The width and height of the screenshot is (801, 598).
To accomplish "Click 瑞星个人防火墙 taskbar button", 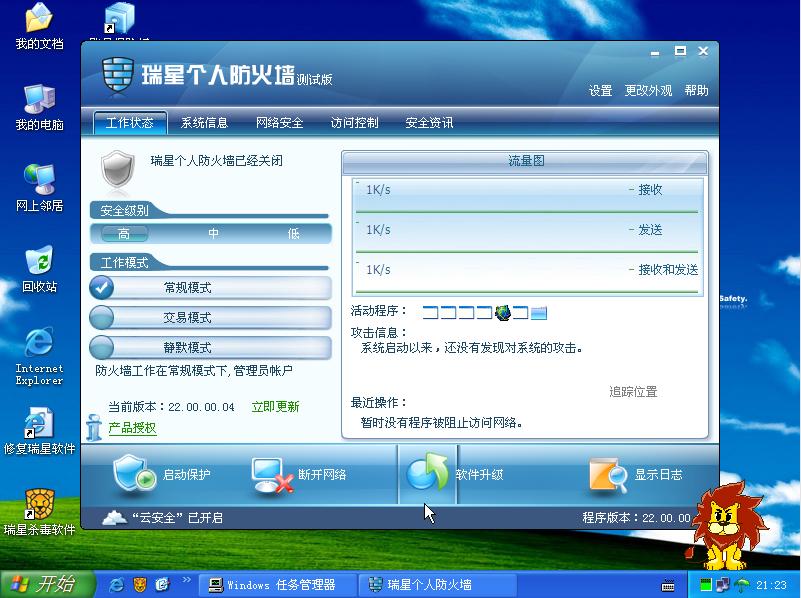I will coord(438,585).
